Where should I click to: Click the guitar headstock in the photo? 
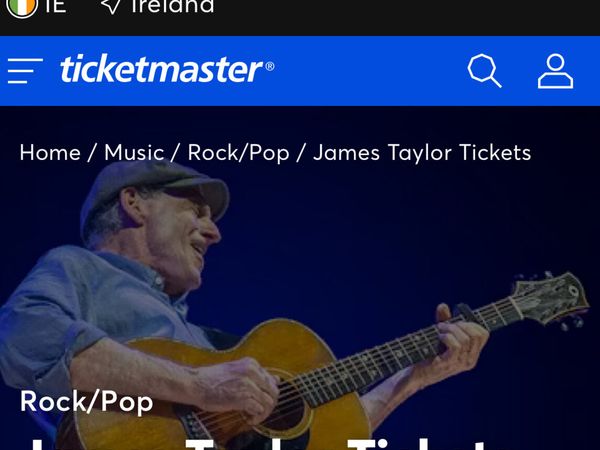coord(551,298)
